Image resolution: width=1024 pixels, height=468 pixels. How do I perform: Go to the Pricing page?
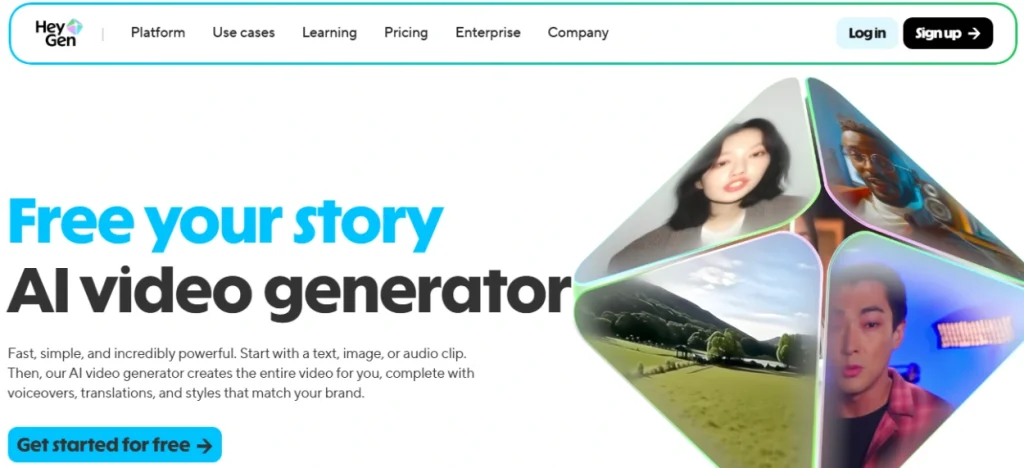(x=406, y=33)
